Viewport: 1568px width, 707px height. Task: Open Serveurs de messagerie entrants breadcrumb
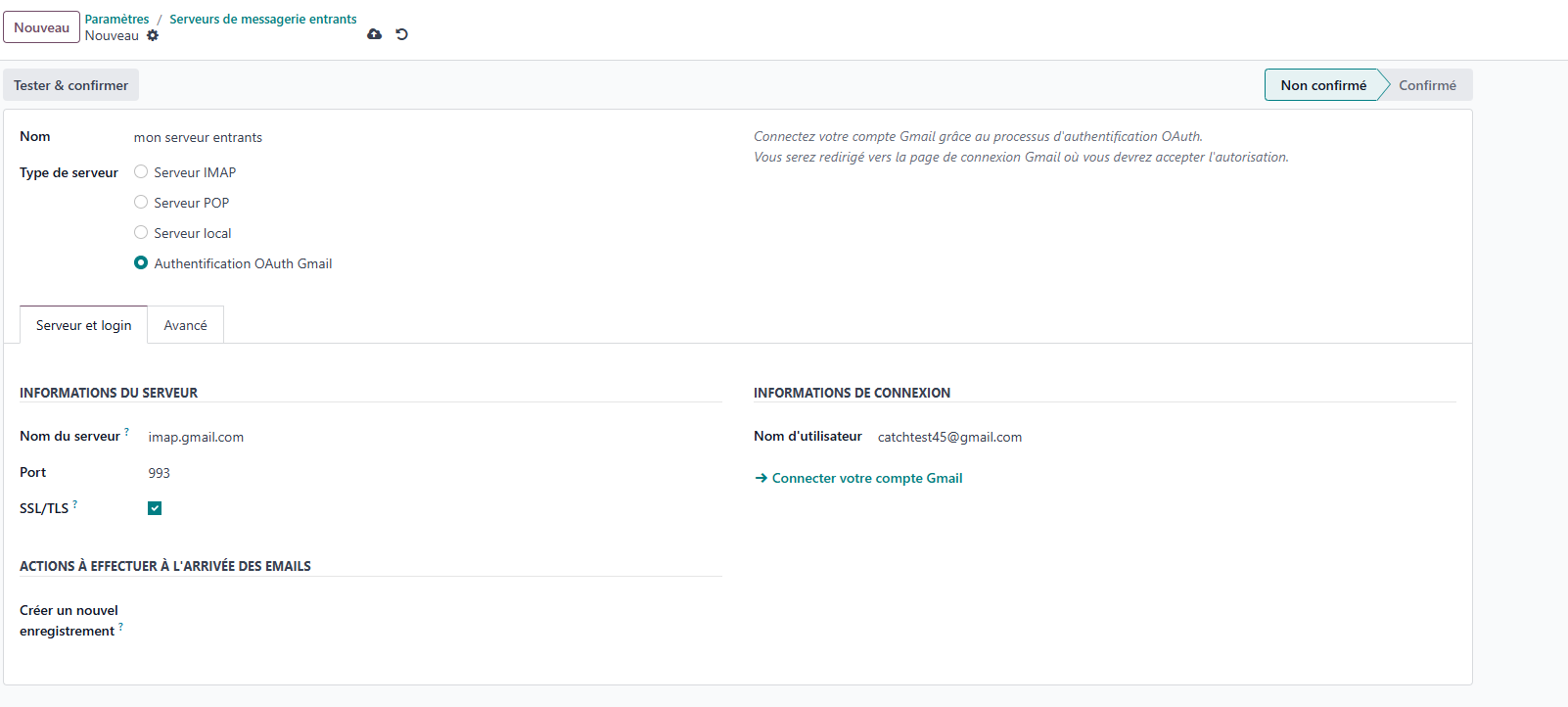click(x=263, y=19)
